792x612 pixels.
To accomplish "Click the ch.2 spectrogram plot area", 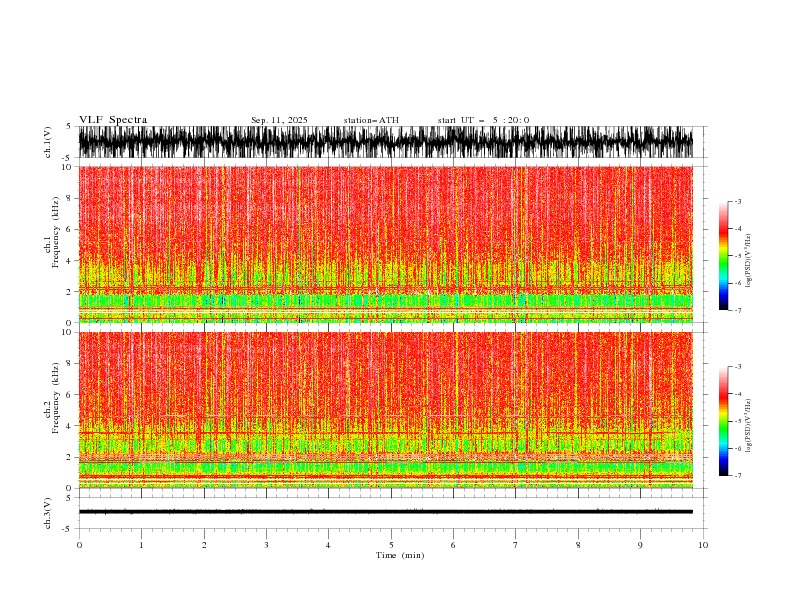I will [x=385, y=410].
